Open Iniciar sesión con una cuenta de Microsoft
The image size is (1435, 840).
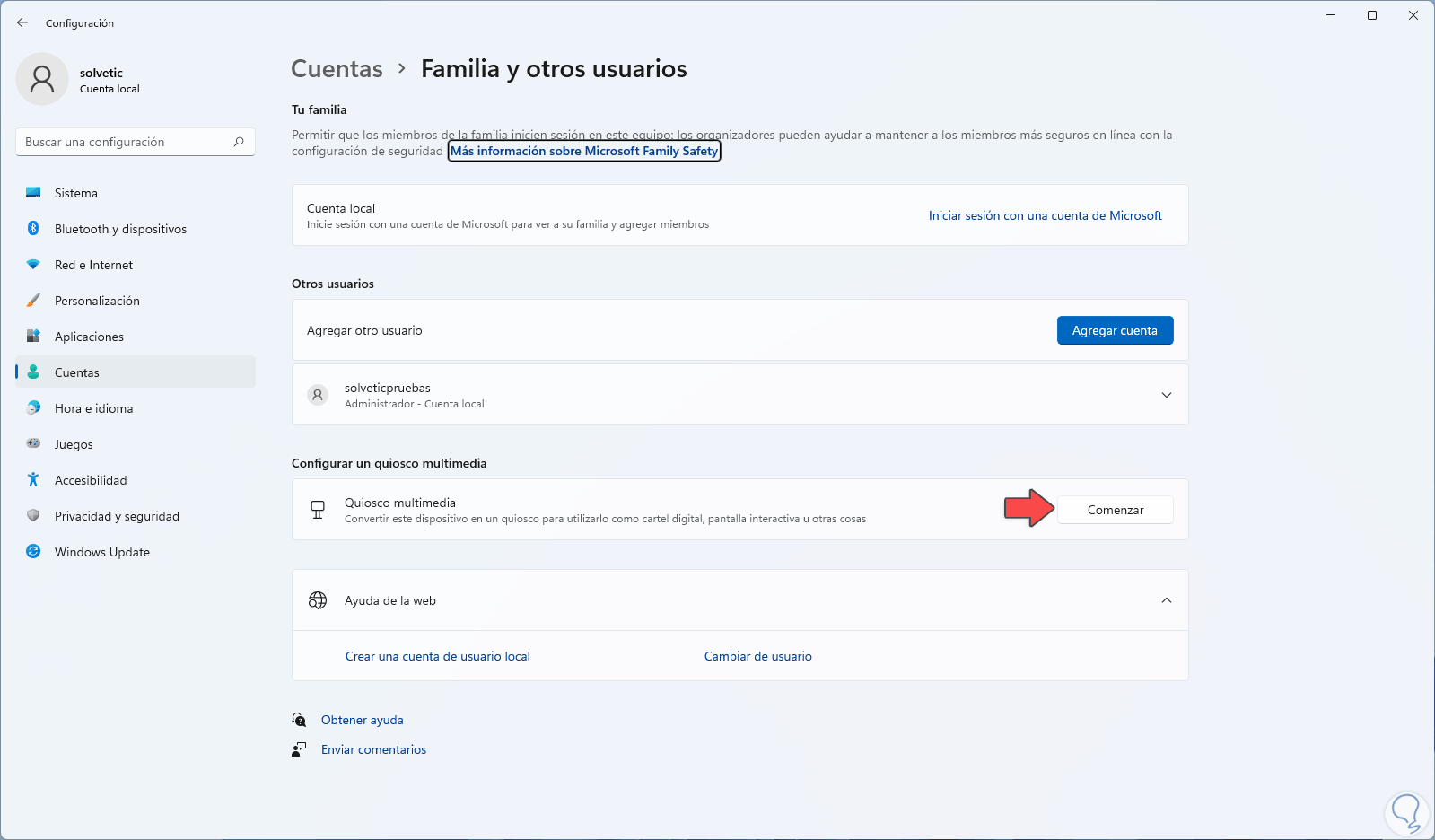[1045, 215]
